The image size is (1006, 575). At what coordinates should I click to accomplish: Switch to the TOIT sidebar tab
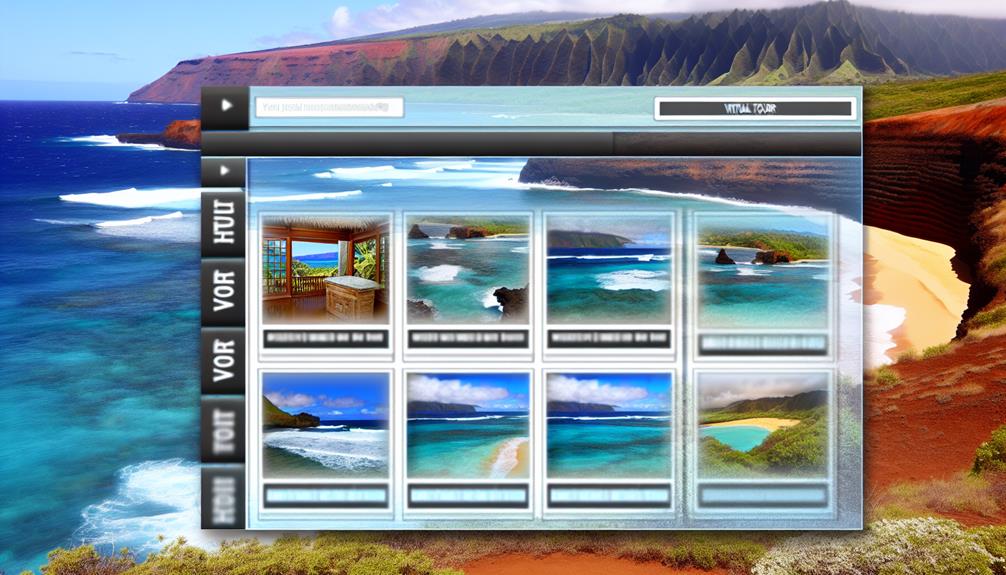(223, 429)
